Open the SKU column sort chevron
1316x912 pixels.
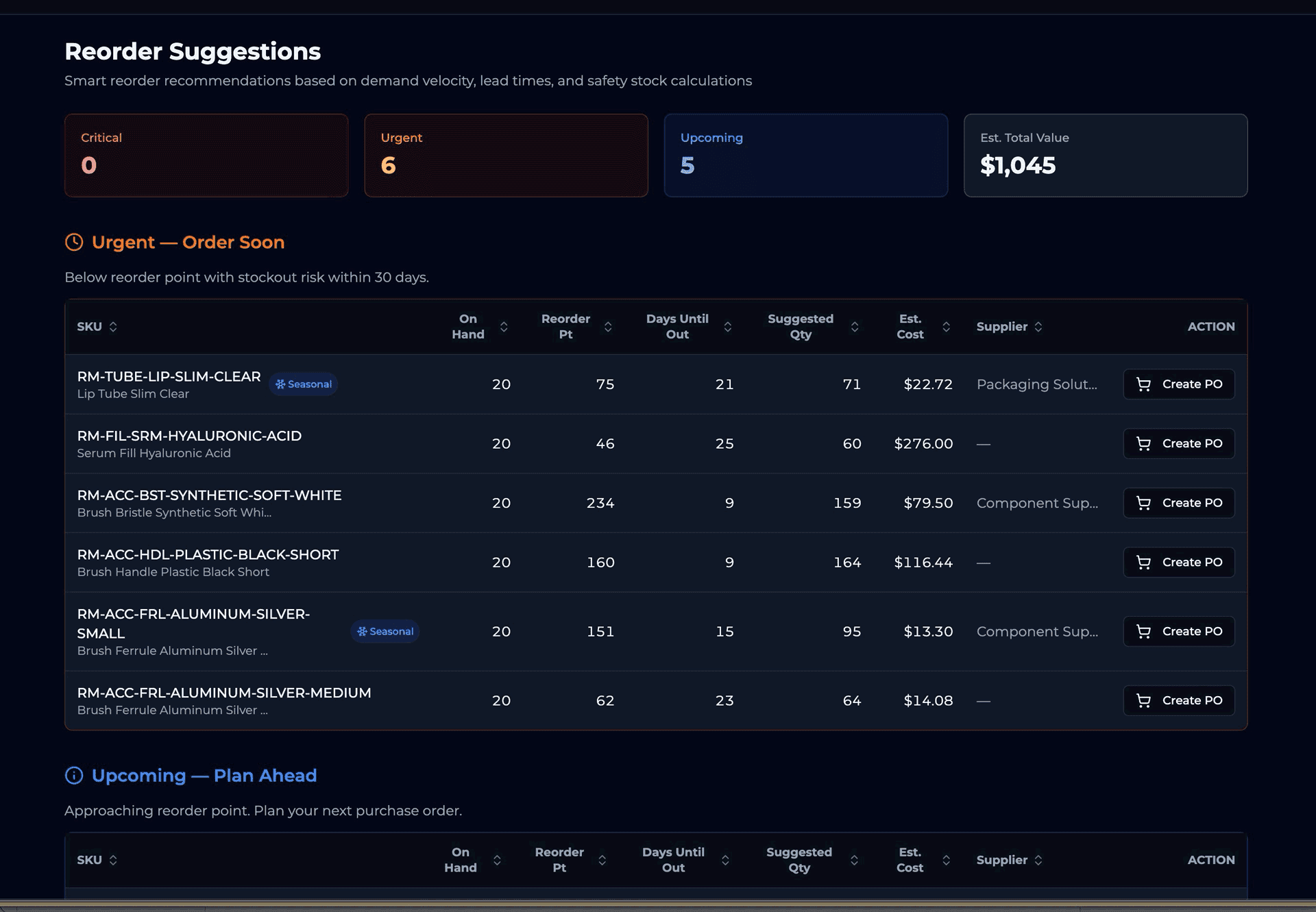pos(114,327)
